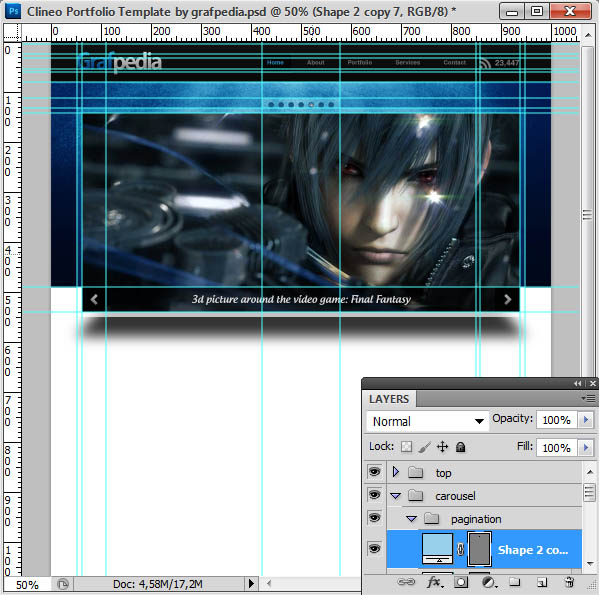This screenshot has width=599, height=595.
Task: Add a layer mask
Action: pos(461,582)
